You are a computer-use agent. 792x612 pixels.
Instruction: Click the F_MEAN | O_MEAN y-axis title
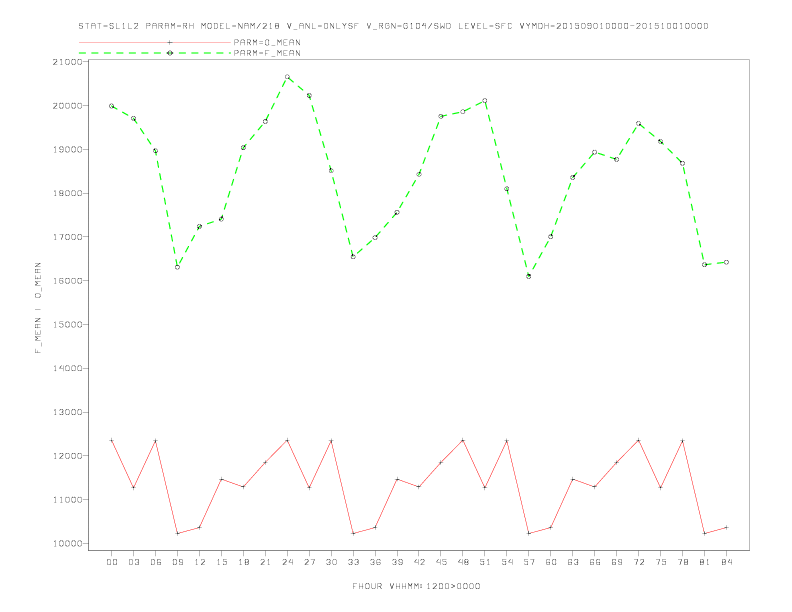click(x=38, y=308)
